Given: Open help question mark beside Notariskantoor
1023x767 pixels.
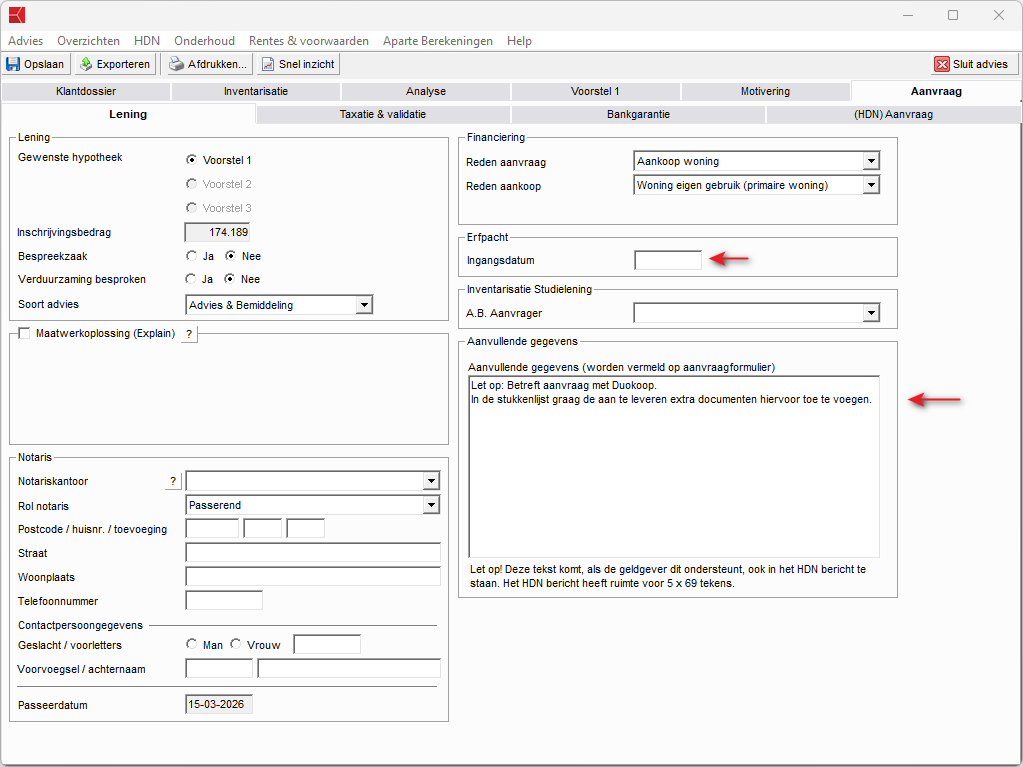Looking at the screenshot, I should click(x=172, y=481).
